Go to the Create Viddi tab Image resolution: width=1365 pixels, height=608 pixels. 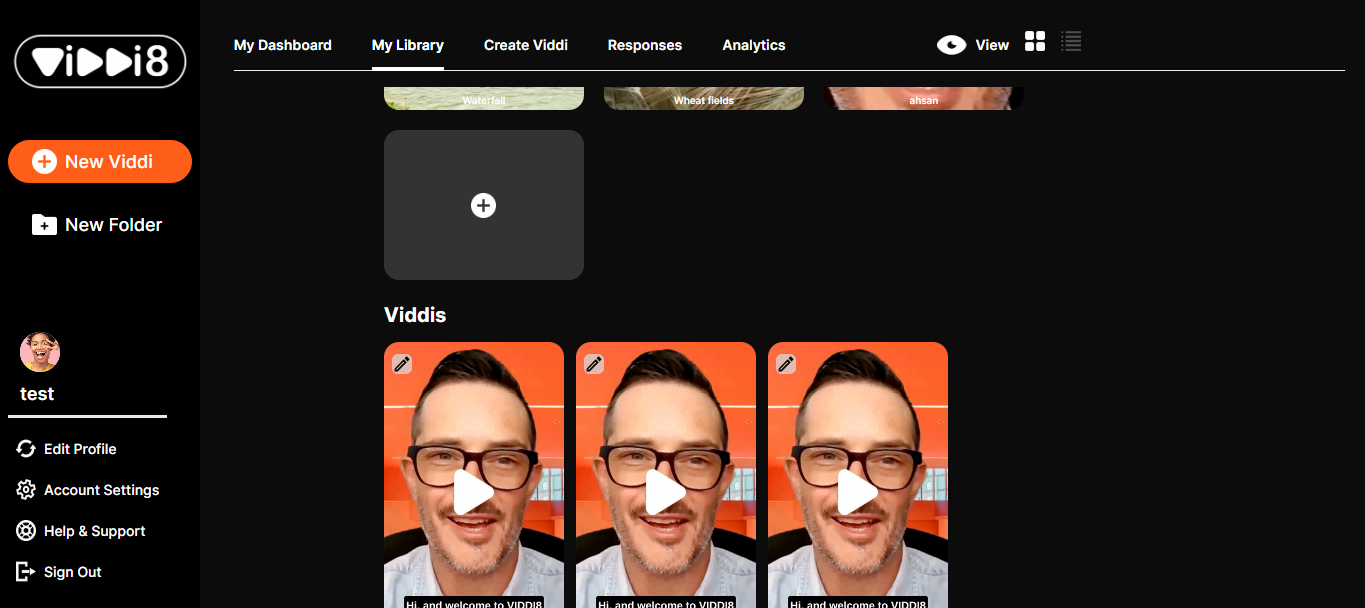tap(526, 45)
